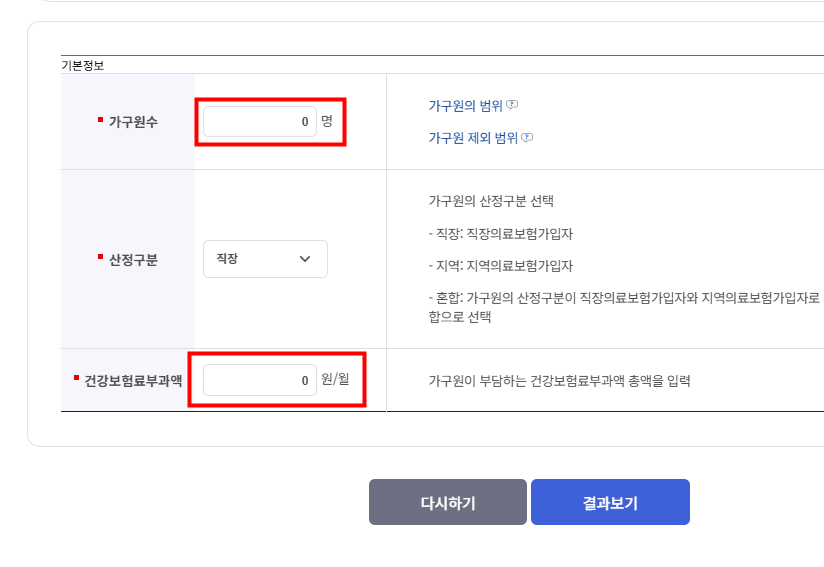824x567 pixels.
Task: Click the 산정구분 row label
Action: [x=133, y=260]
